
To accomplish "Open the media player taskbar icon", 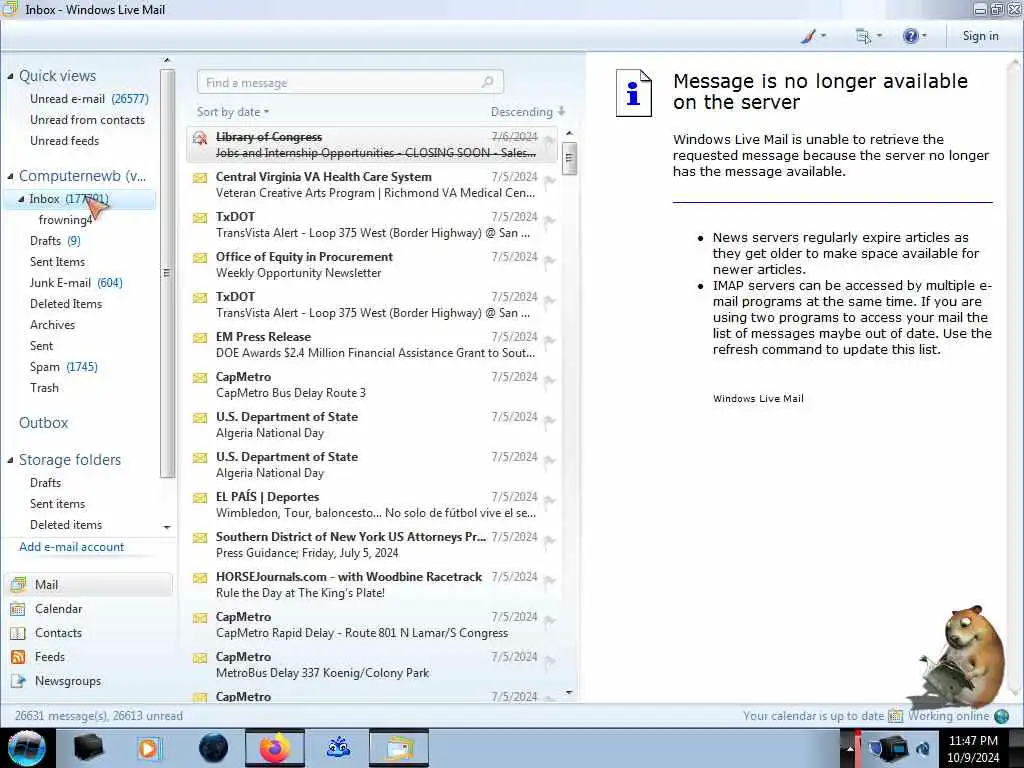I will (150, 748).
